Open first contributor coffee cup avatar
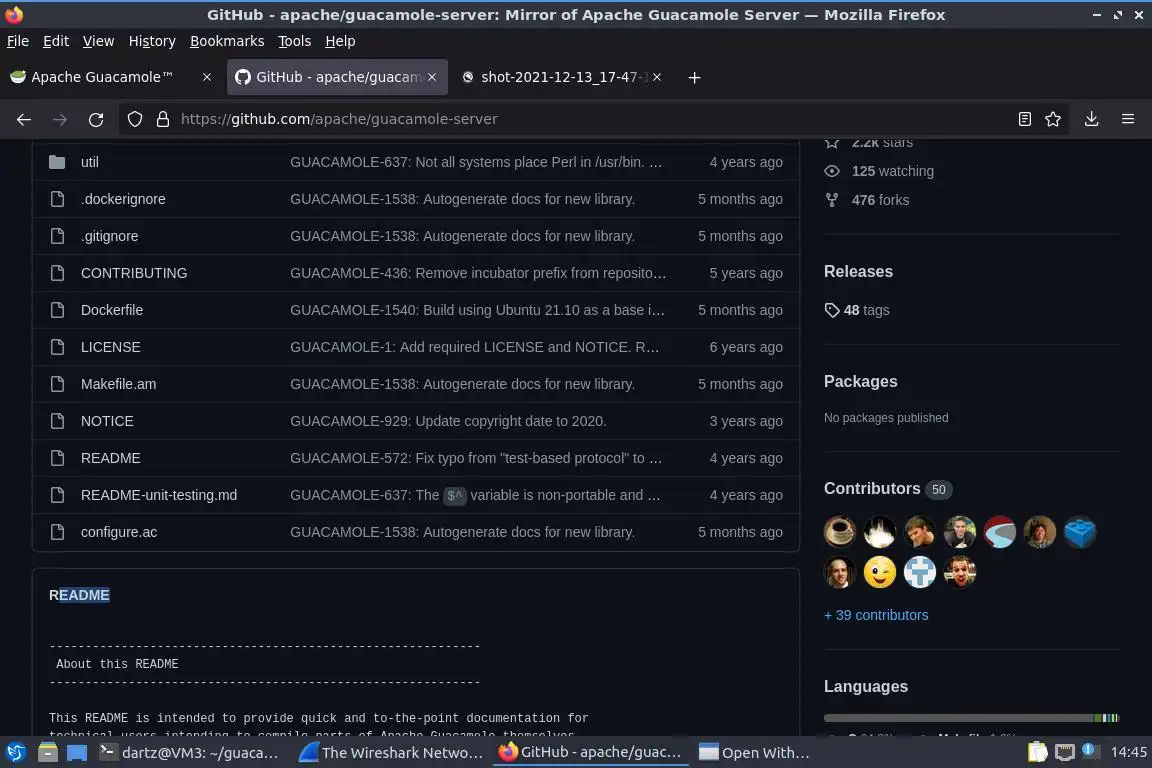 point(840,531)
